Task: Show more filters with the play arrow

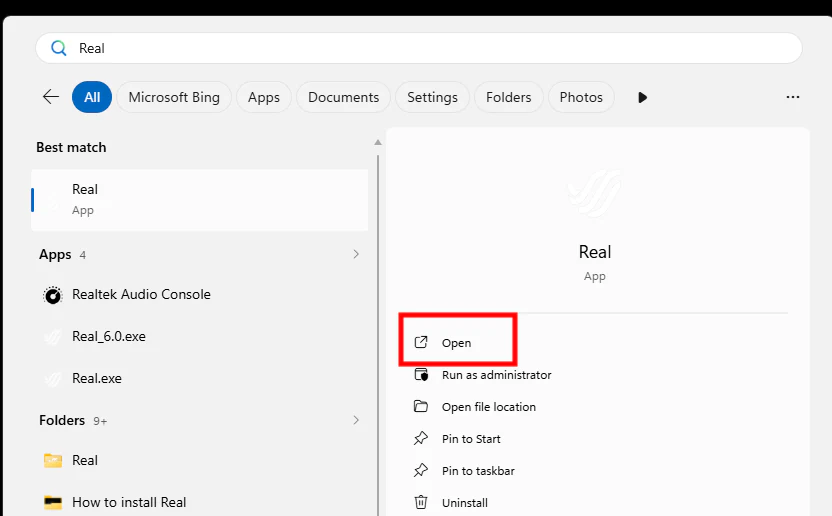Action: [642, 98]
